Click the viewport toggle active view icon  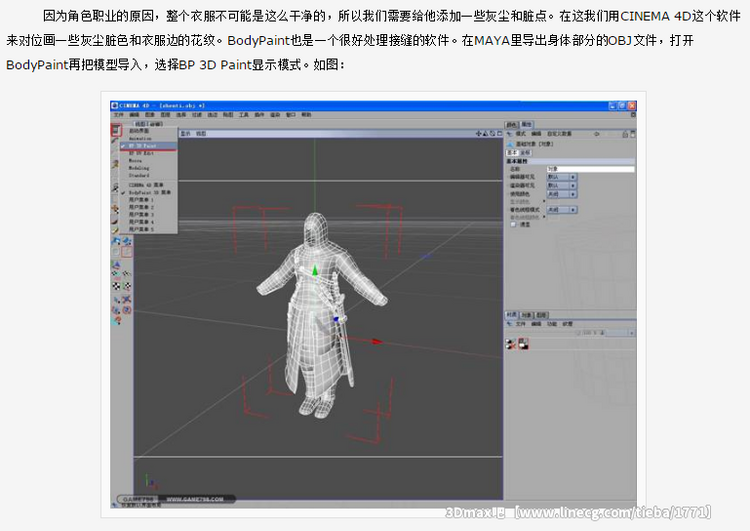point(499,133)
